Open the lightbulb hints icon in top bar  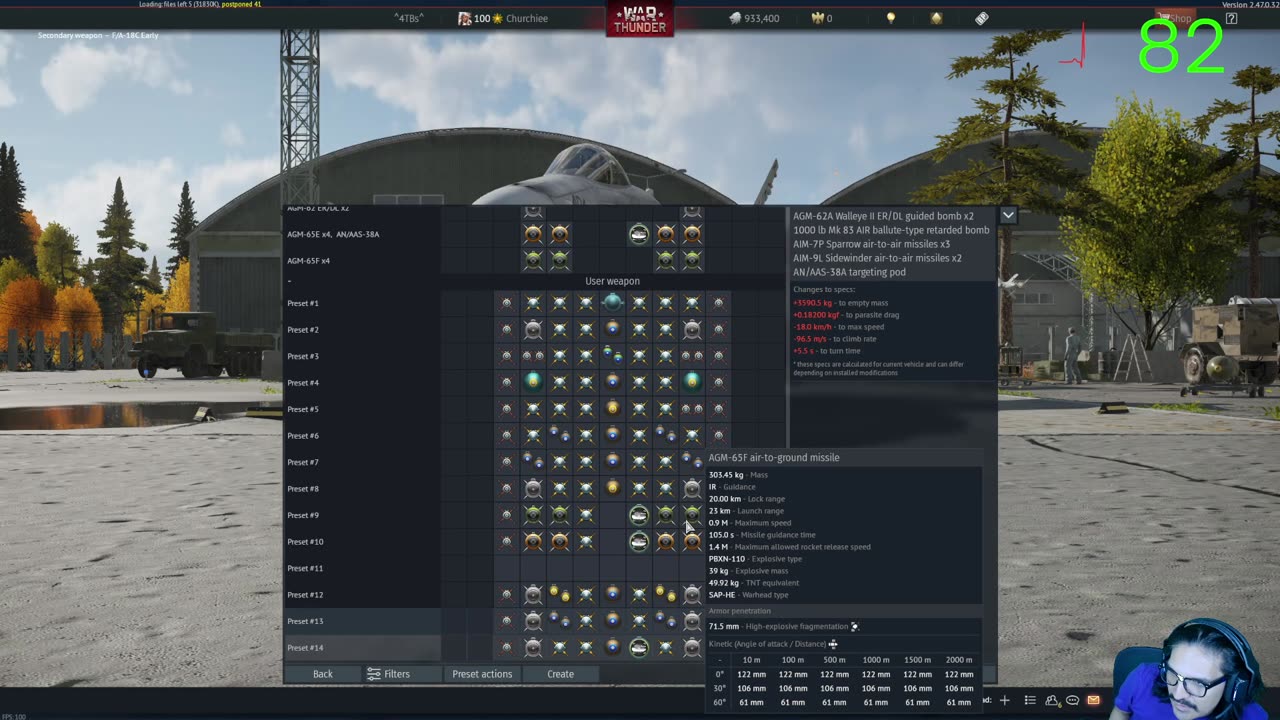[x=891, y=18]
